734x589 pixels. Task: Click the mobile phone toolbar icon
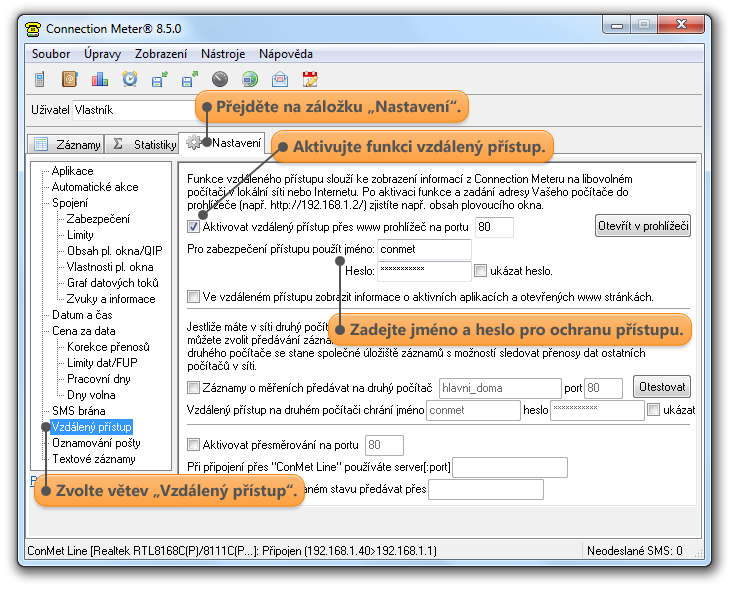coord(40,79)
